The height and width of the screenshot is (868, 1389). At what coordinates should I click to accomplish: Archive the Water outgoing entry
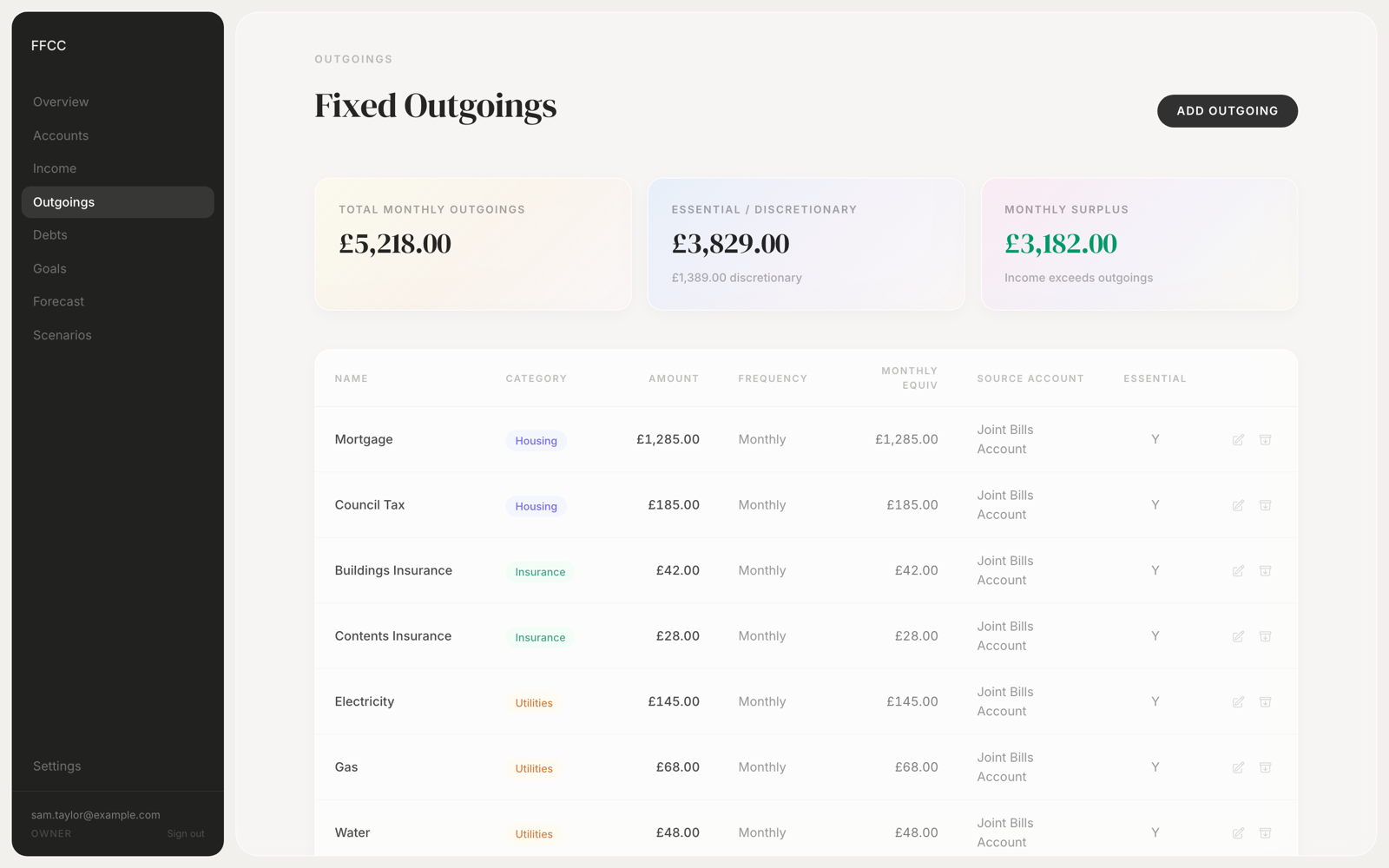[x=1266, y=833]
